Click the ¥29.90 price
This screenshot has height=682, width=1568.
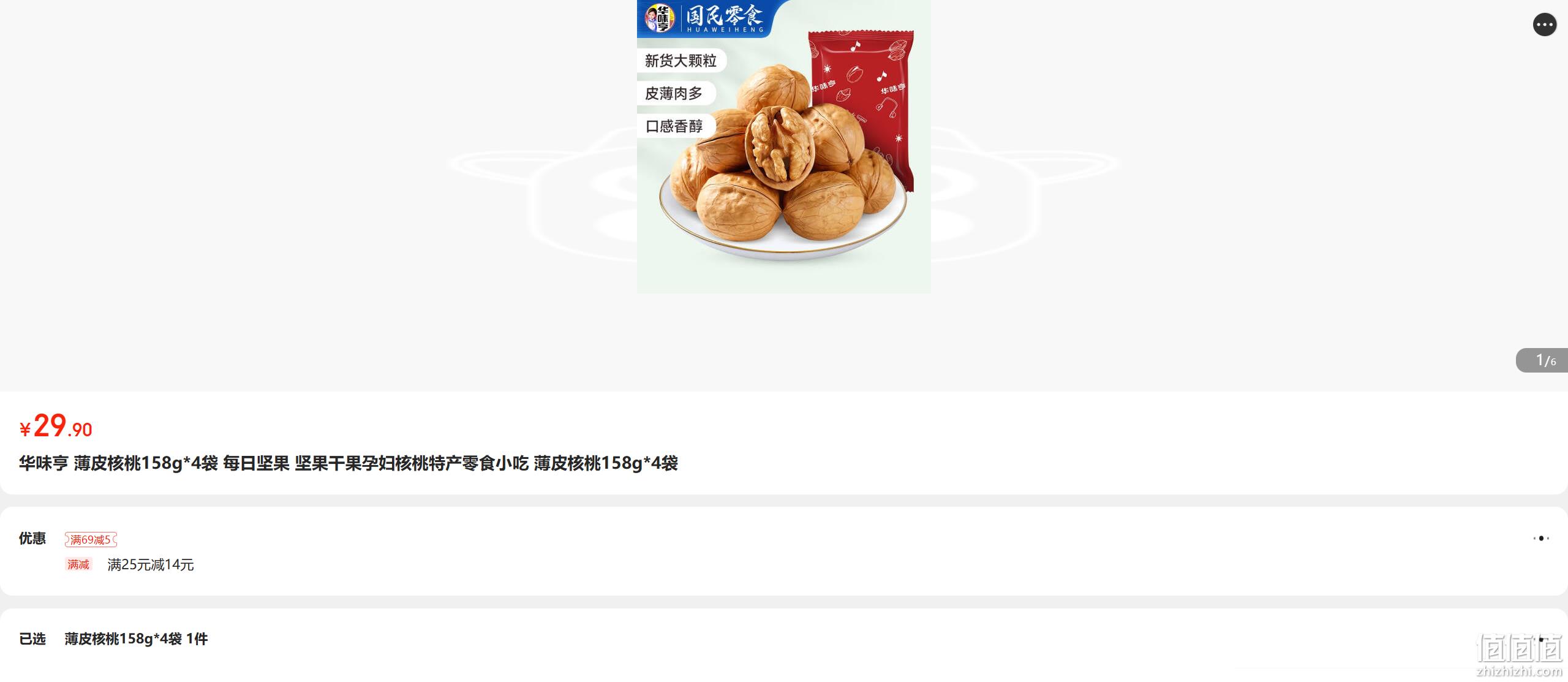click(56, 426)
